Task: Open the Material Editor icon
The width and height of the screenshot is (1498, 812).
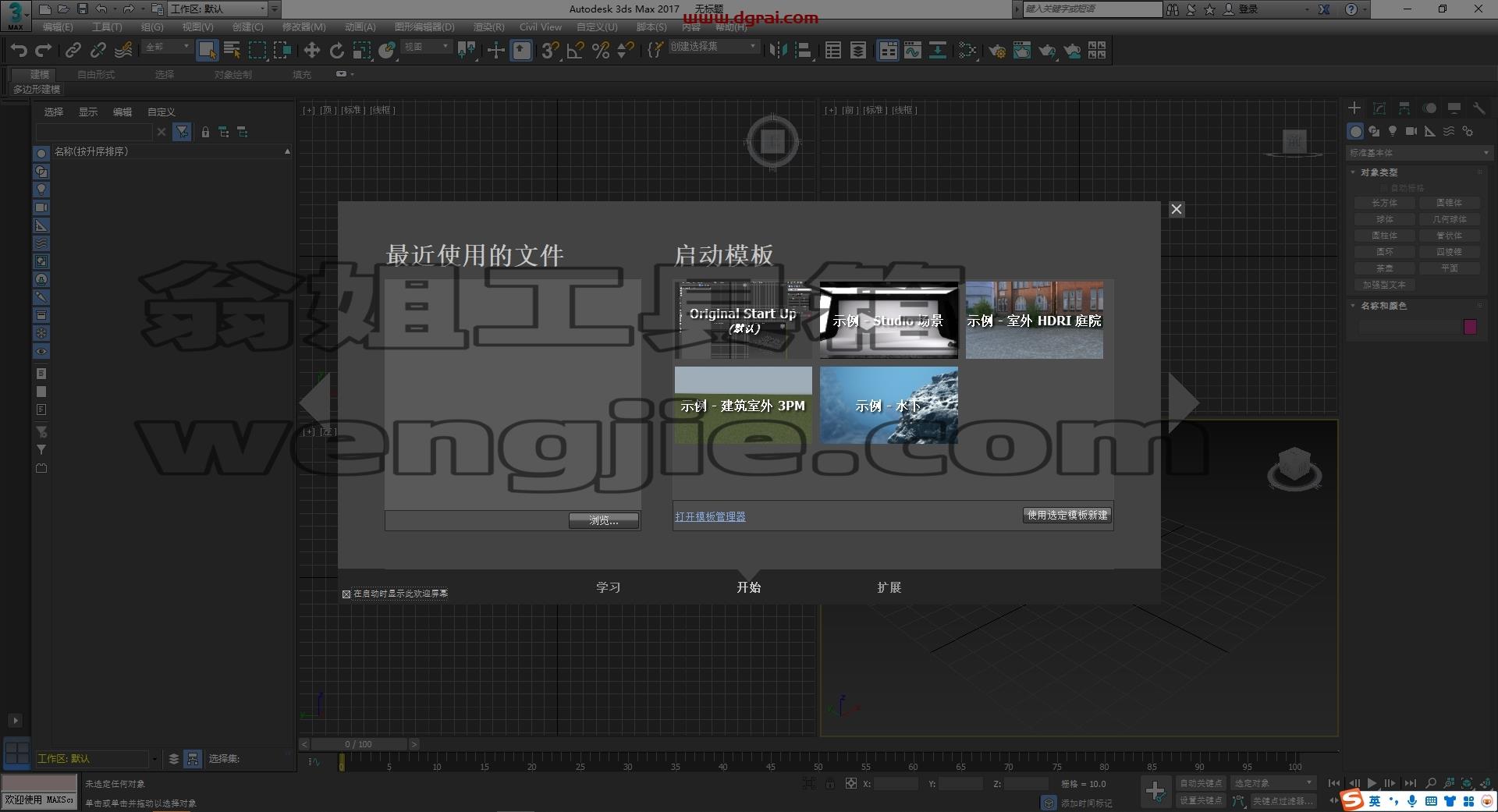Action: click(967, 51)
